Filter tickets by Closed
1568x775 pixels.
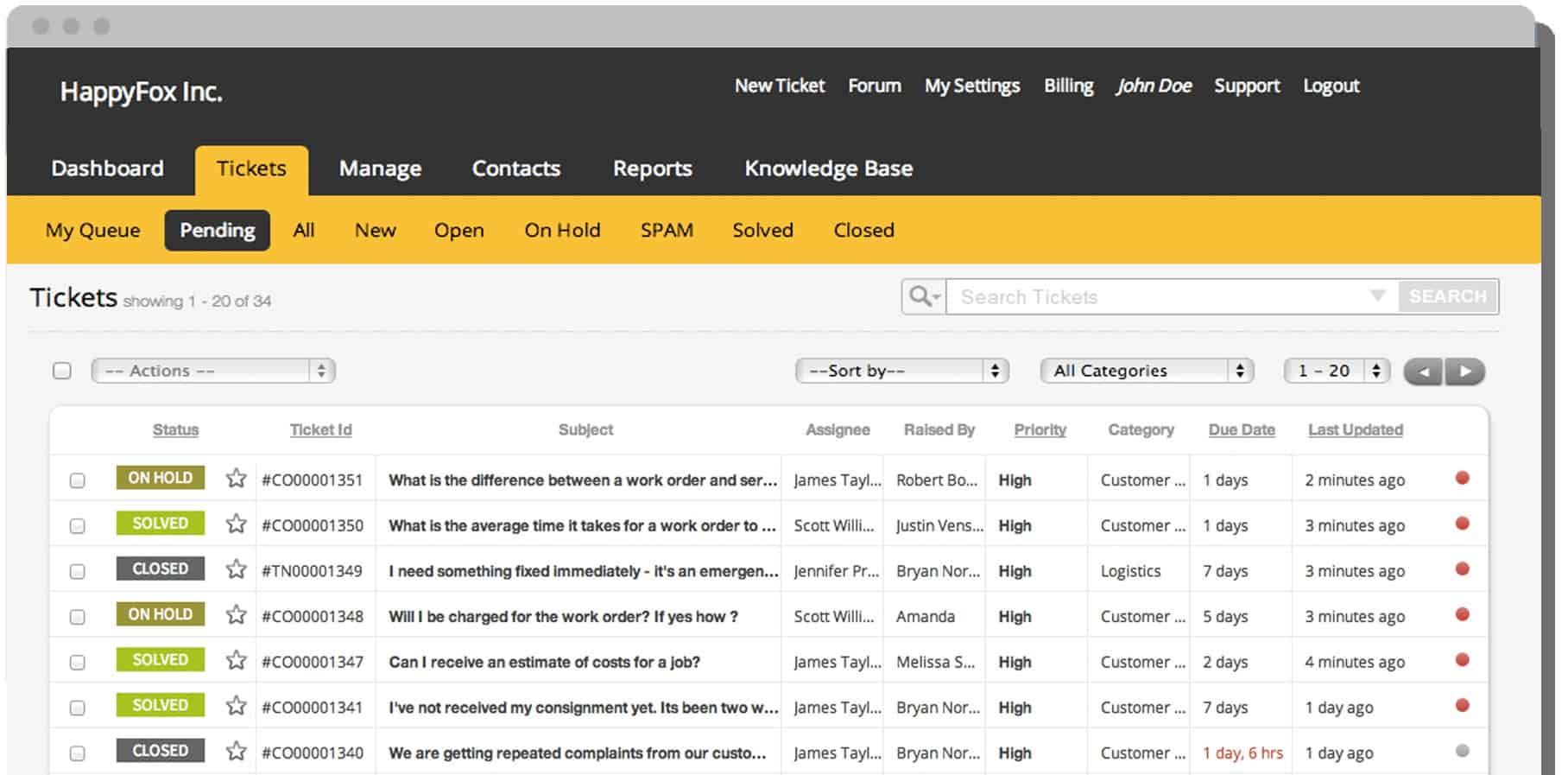[x=864, y=231]
